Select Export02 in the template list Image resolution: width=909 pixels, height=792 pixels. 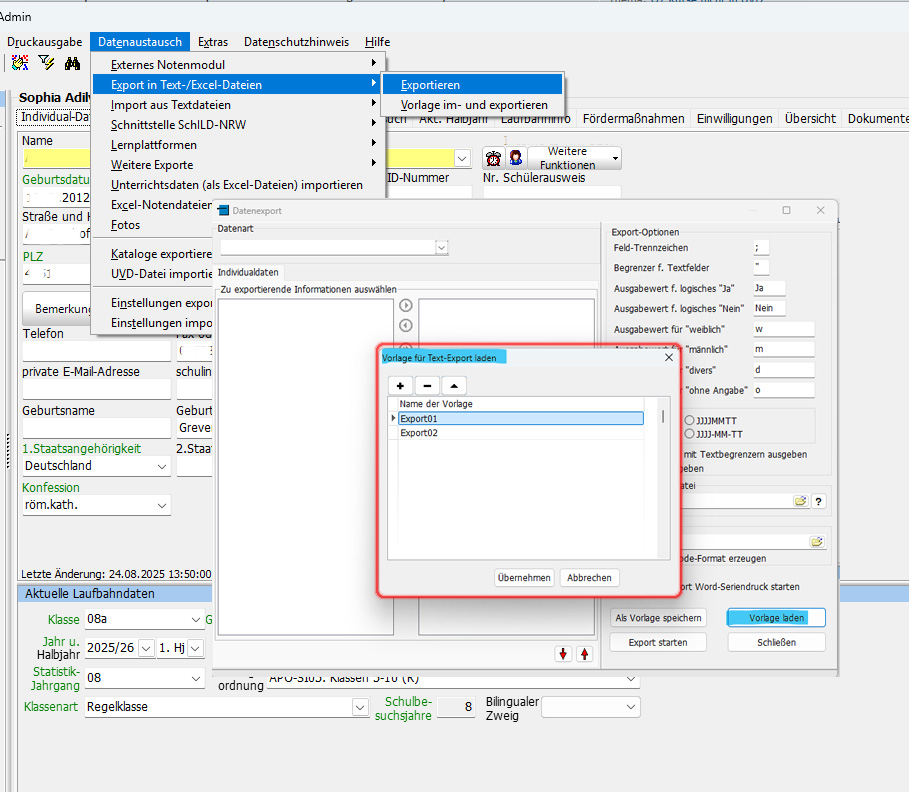point(419,433)
